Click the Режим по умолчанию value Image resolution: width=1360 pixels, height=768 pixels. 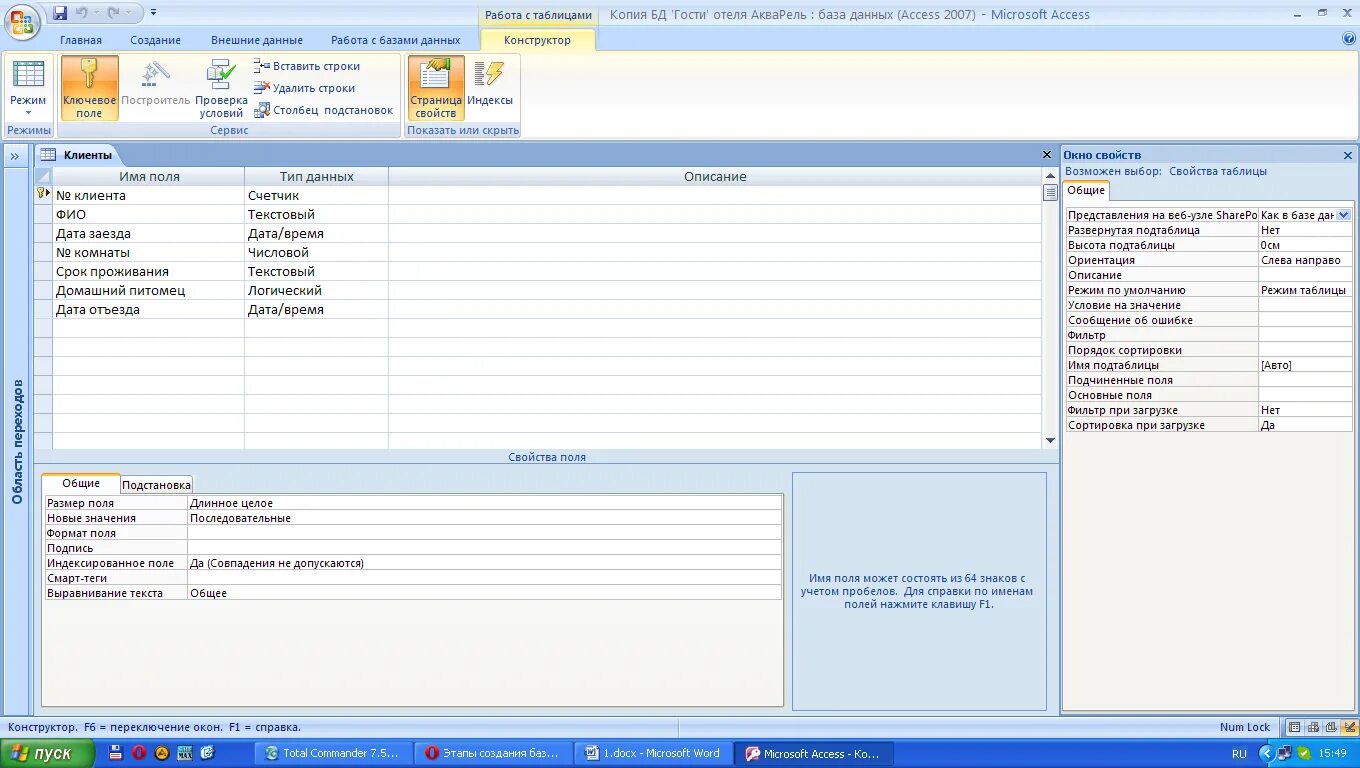coord(1305,290)
